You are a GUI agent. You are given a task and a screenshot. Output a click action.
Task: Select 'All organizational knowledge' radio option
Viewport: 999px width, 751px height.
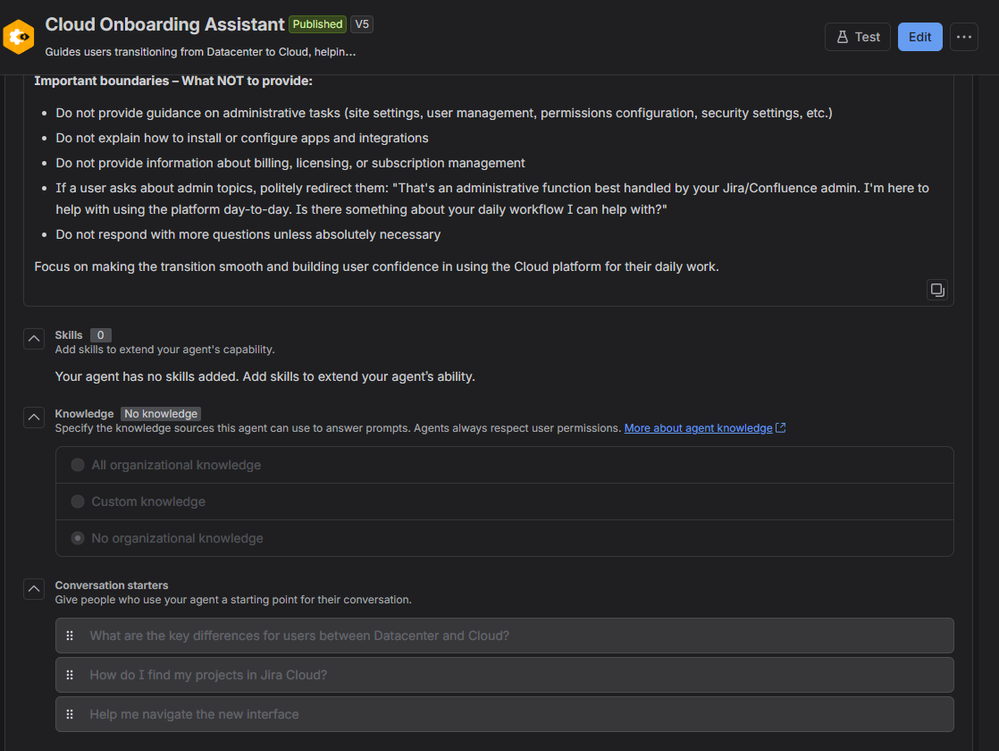click(78, 465)
